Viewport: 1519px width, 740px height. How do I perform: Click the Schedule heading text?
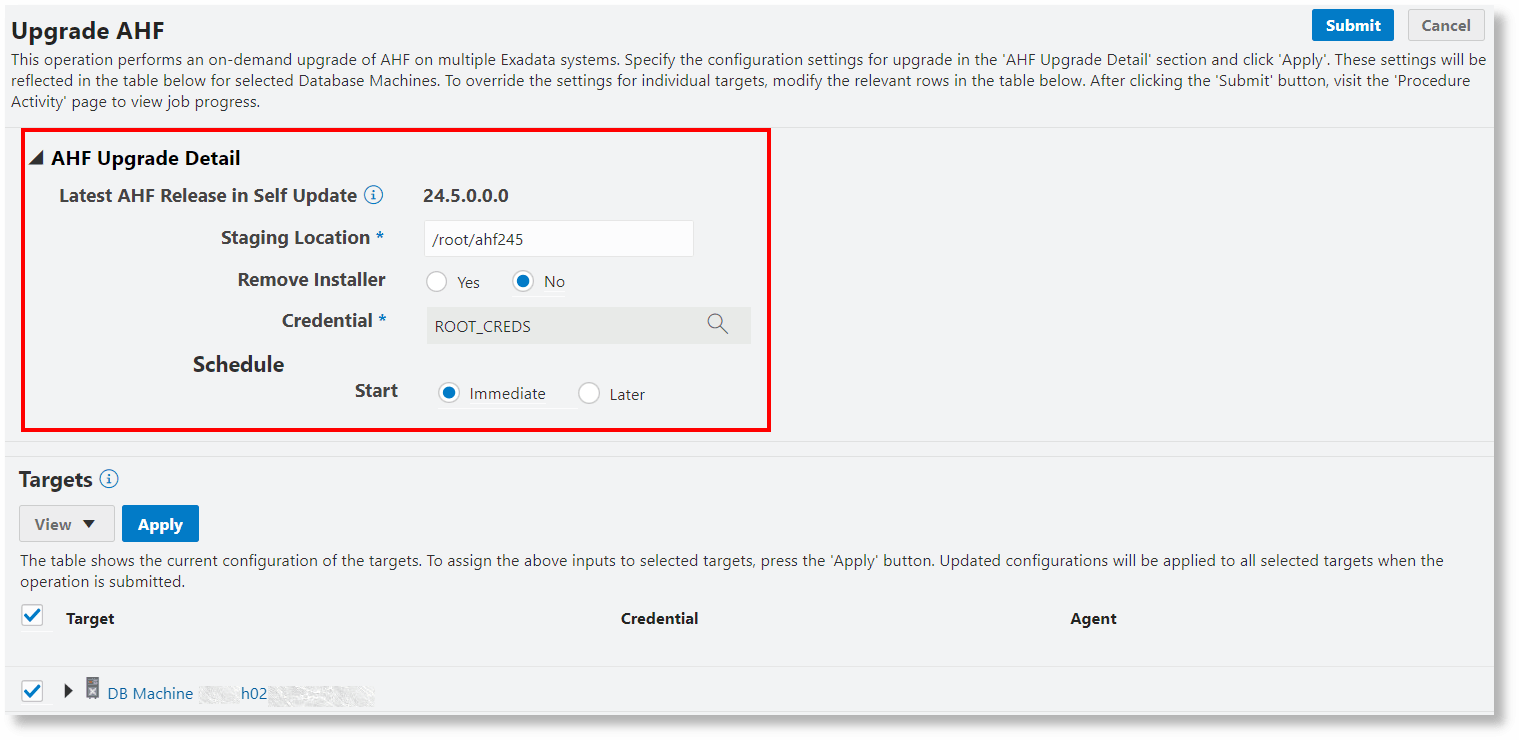[238, 364]
